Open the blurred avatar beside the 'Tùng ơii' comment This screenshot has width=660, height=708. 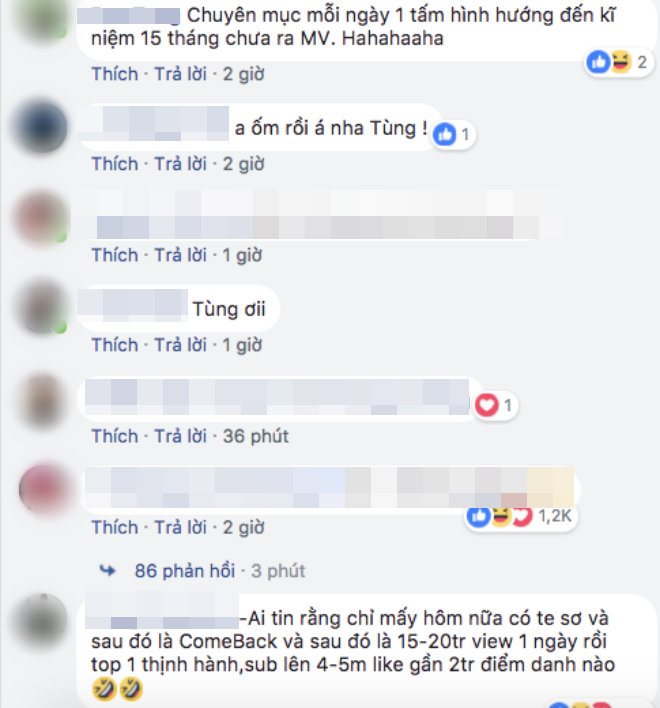click(42, 308)
